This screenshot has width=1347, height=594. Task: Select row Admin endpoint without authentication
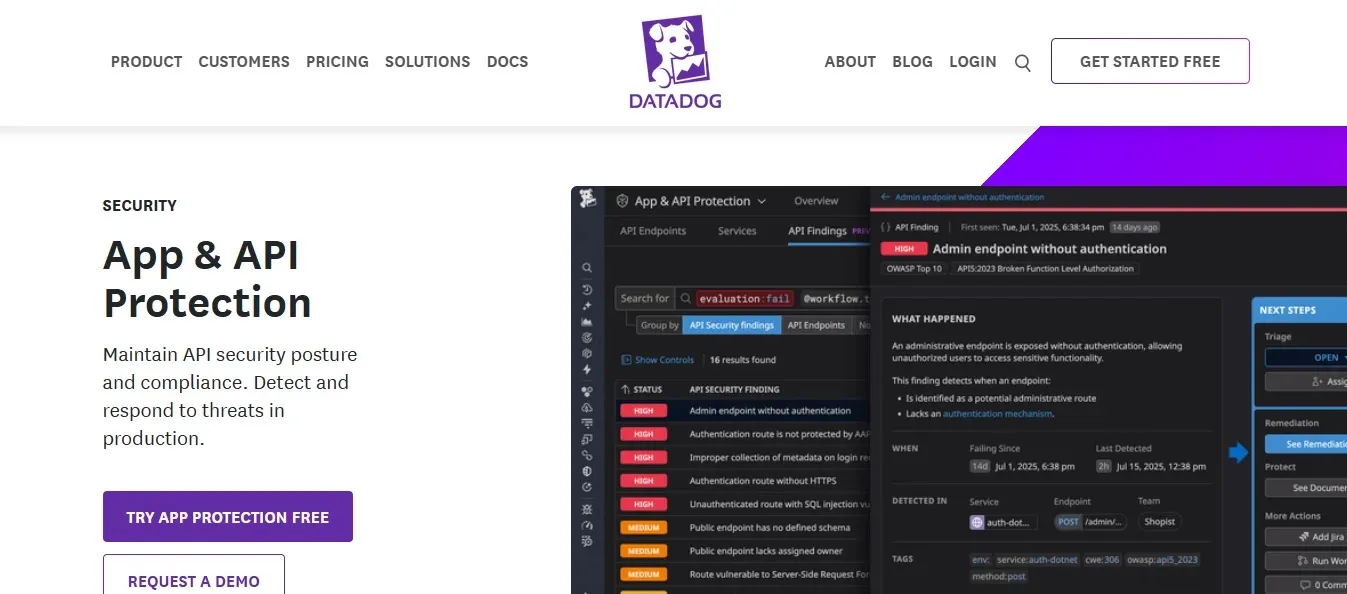(743, 410)
